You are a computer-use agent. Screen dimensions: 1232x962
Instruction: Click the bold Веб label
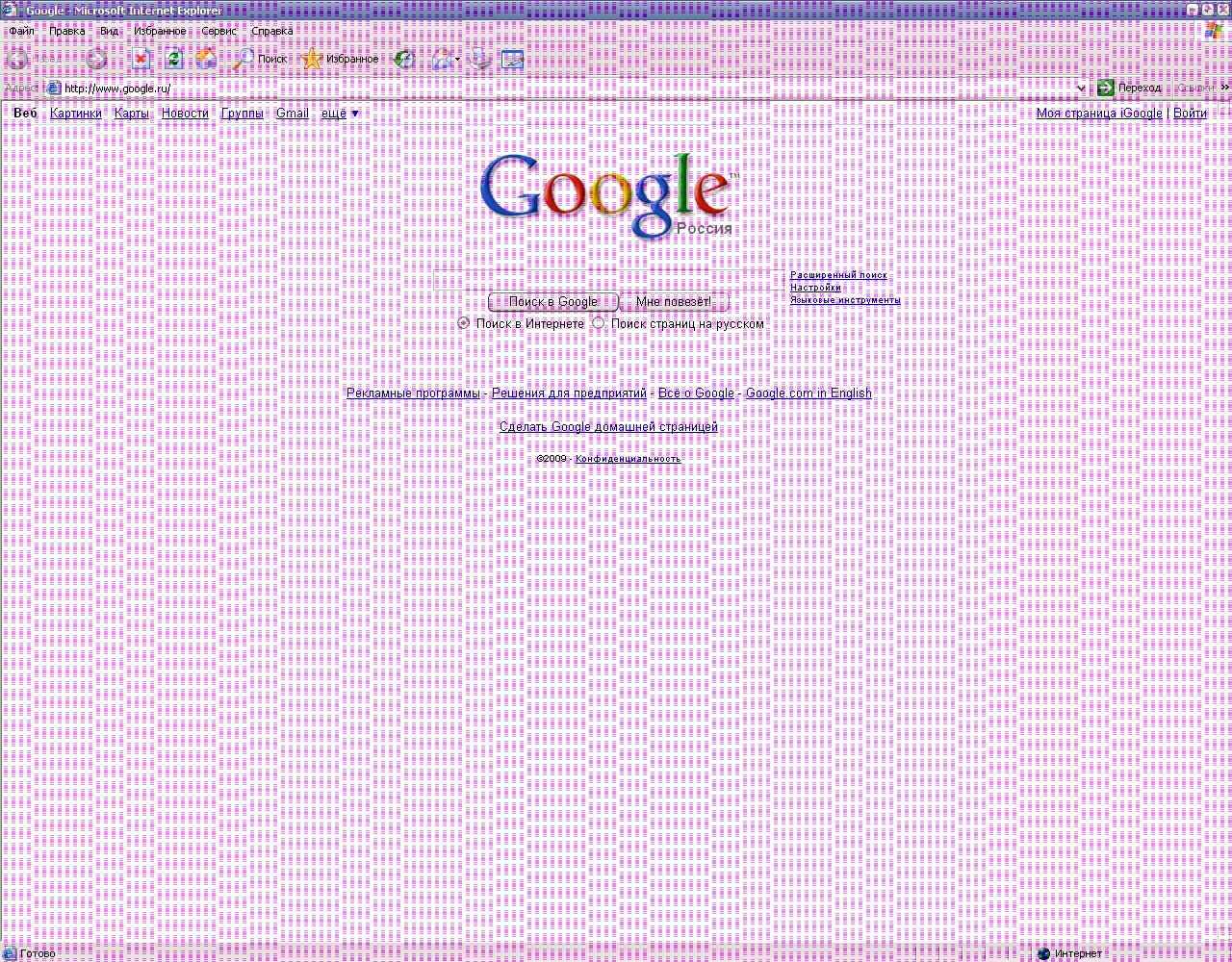pyautogui.click(x=25, y=114)
